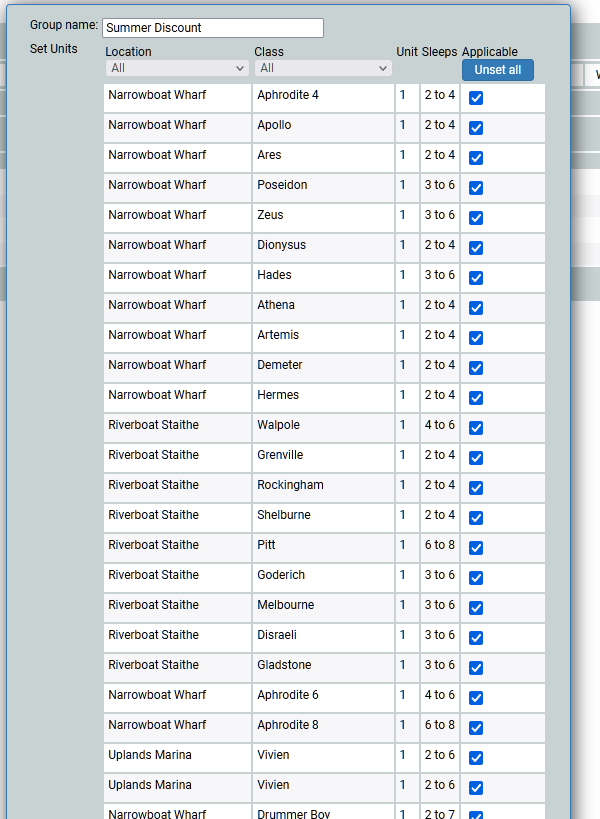Toggle the Melbourne applicable checkbox
Image resolution: width=600 pixels, height=819 pixels.
pos(476,608)
